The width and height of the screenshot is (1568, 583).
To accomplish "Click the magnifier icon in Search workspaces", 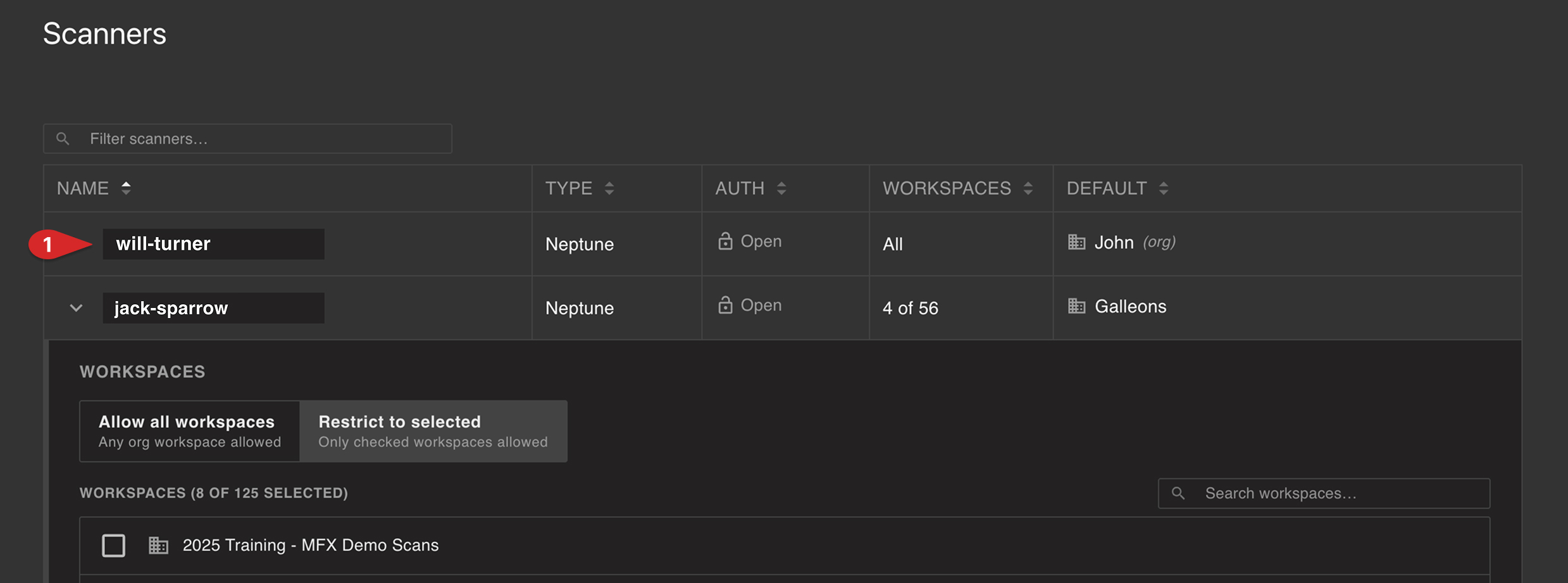I will (1178, 493).
